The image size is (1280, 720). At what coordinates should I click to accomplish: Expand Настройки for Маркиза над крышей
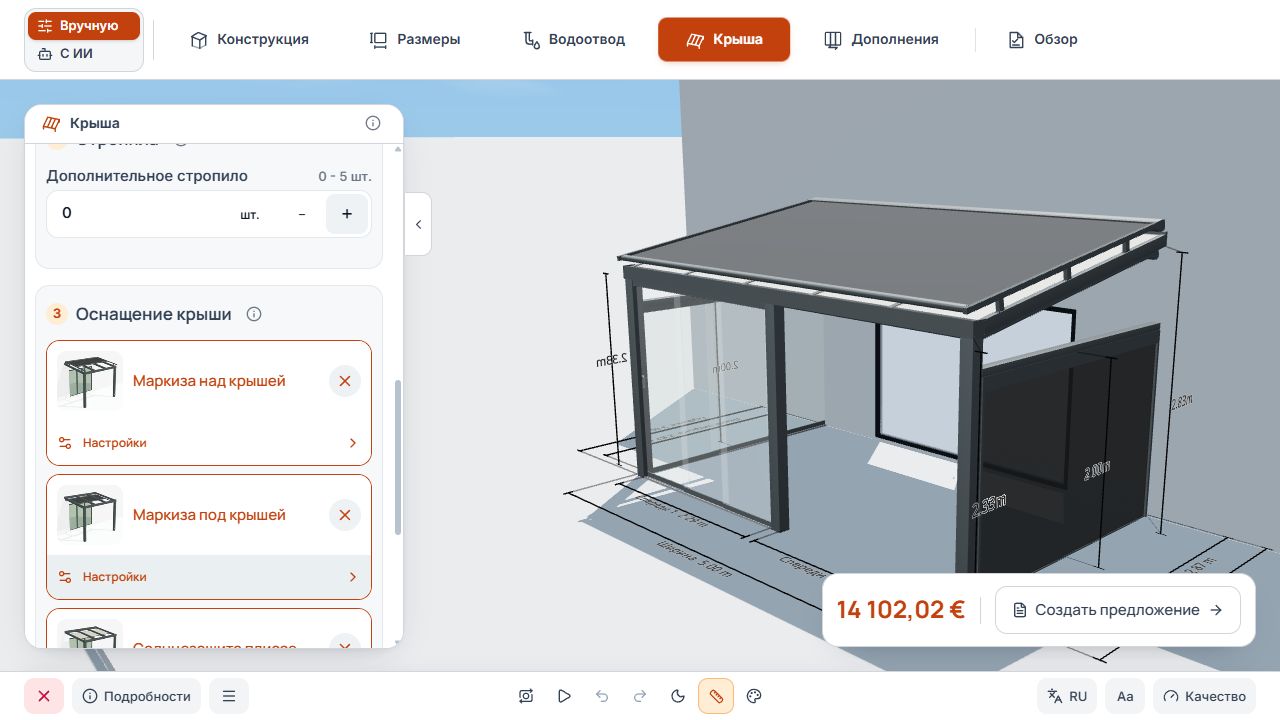[209, 443]
